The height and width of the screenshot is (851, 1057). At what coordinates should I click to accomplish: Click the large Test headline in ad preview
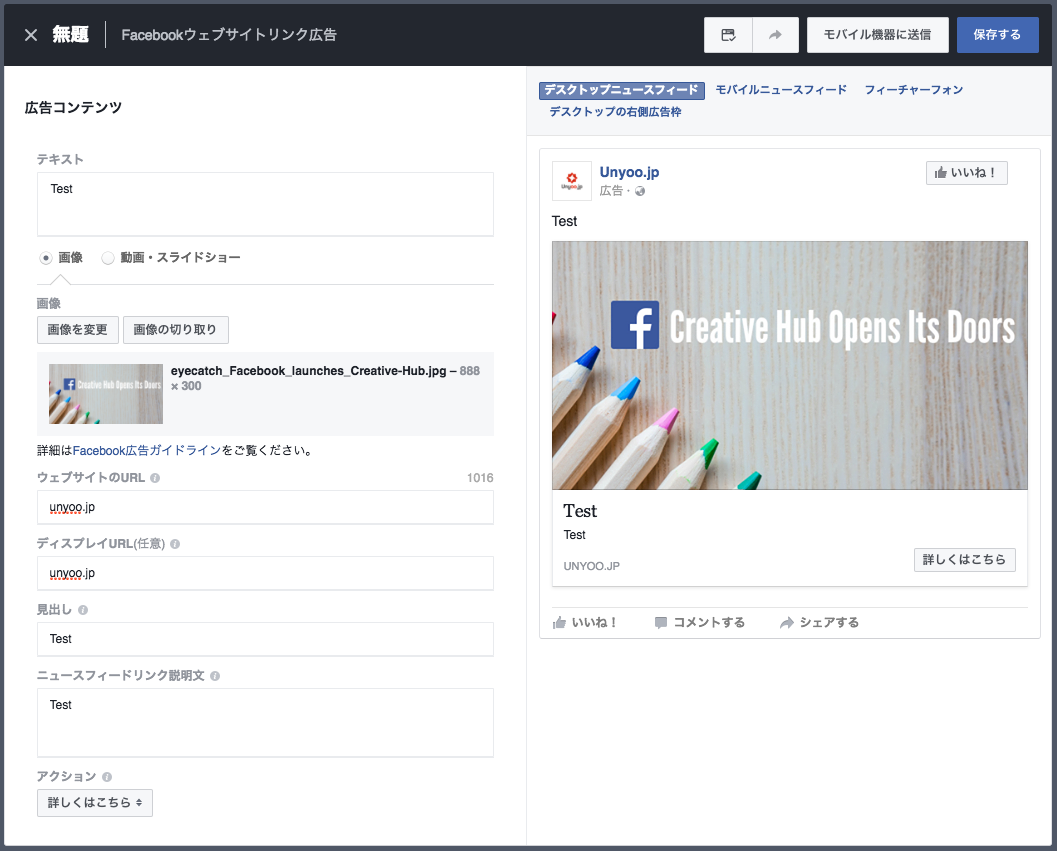580,511
